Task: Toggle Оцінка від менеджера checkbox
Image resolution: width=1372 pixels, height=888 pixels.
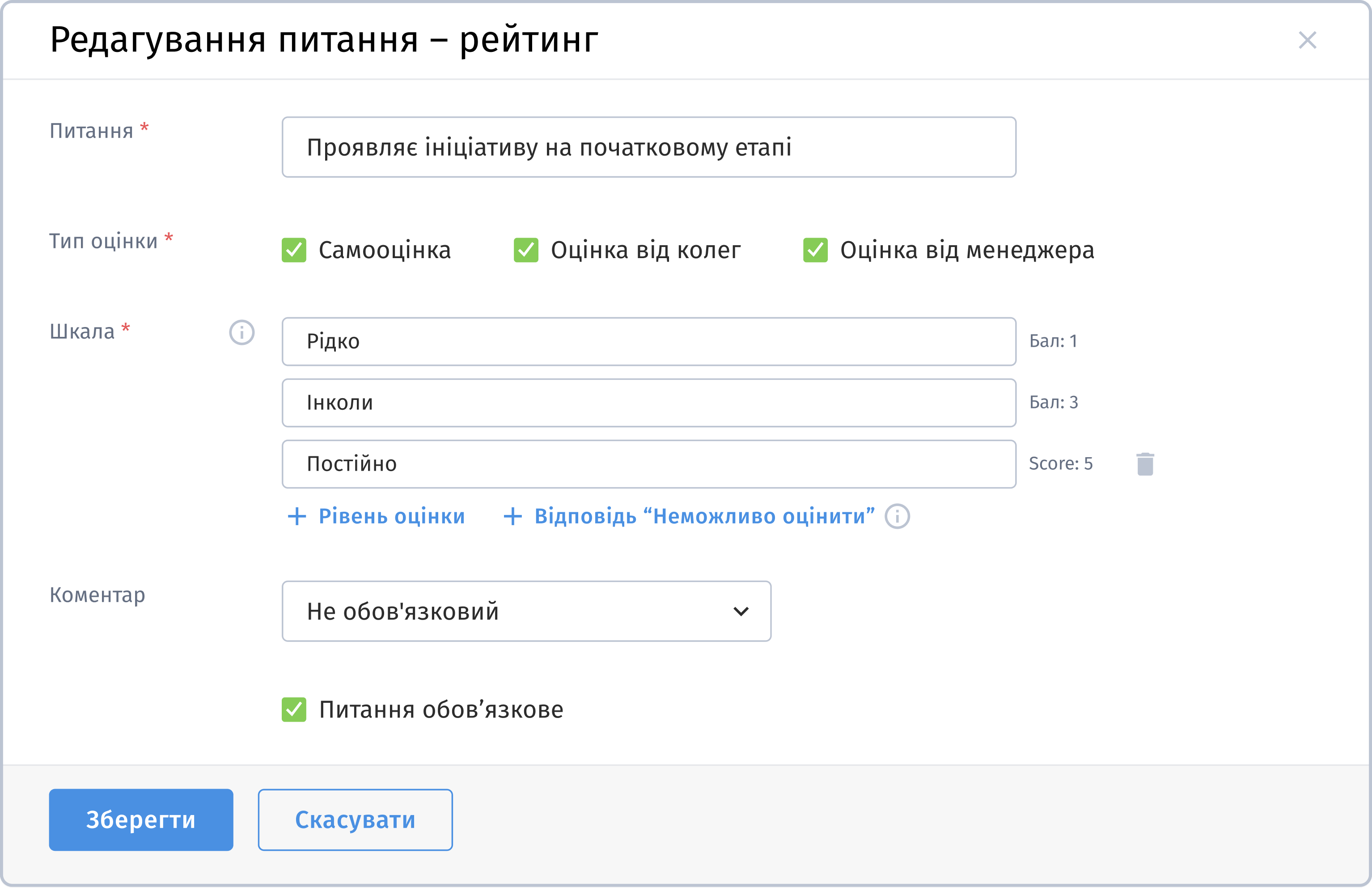Action: (815, 250)
